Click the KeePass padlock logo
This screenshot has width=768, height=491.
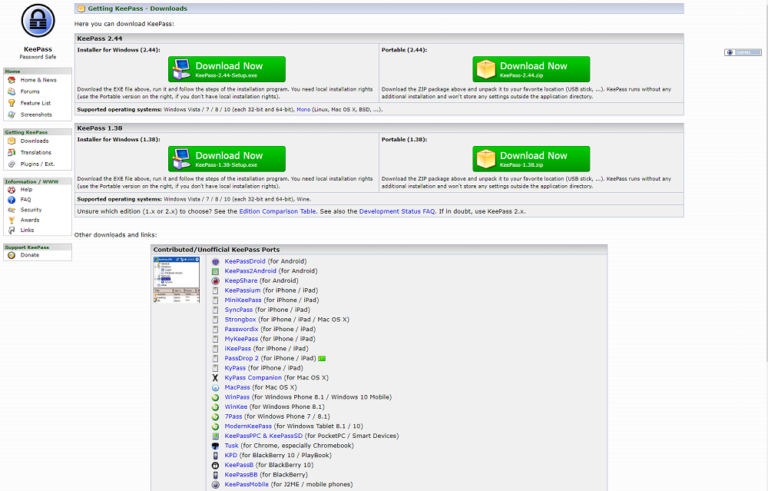click(x=38, y=21)
